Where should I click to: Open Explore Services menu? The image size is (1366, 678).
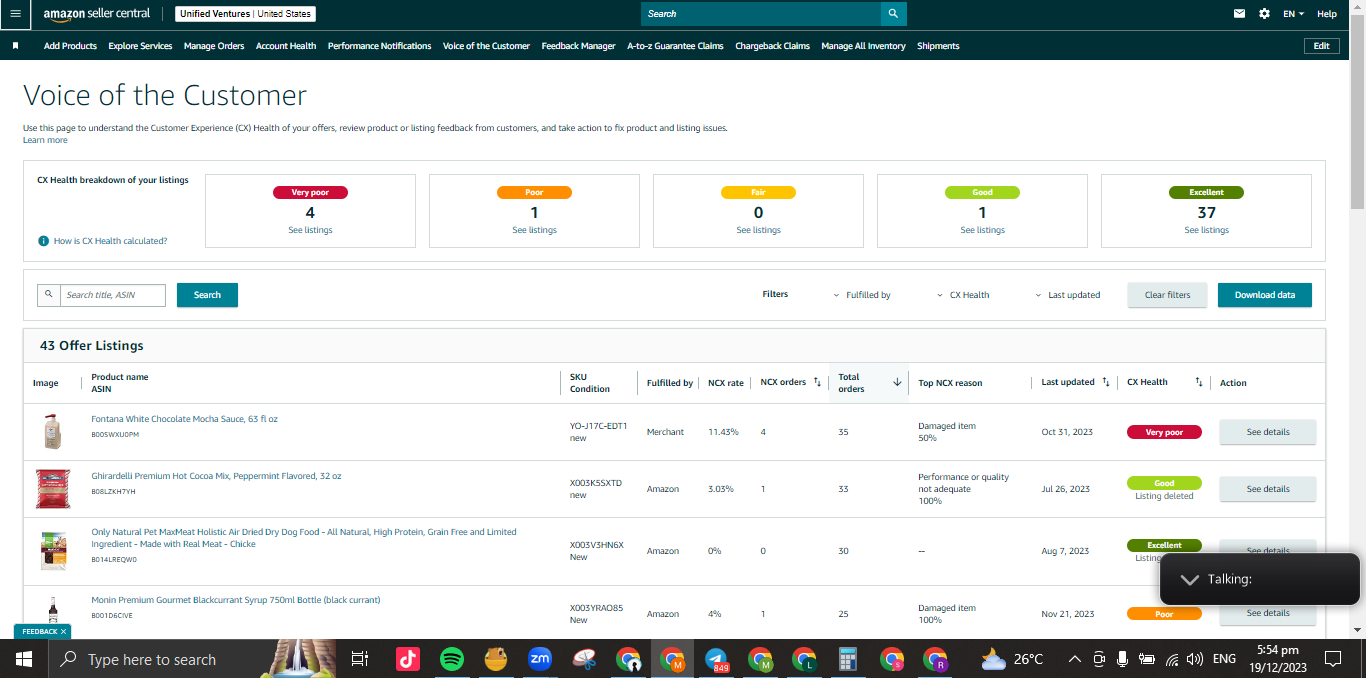pyautogui.click(x=140, y=46)
